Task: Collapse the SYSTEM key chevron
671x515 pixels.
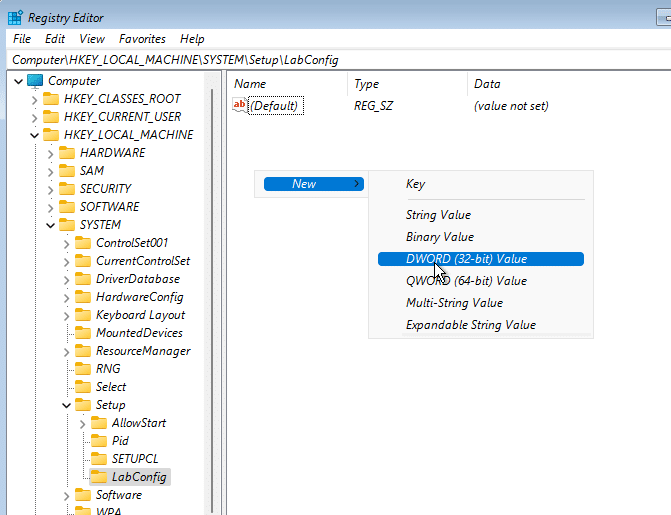Action: coord(50,225)
